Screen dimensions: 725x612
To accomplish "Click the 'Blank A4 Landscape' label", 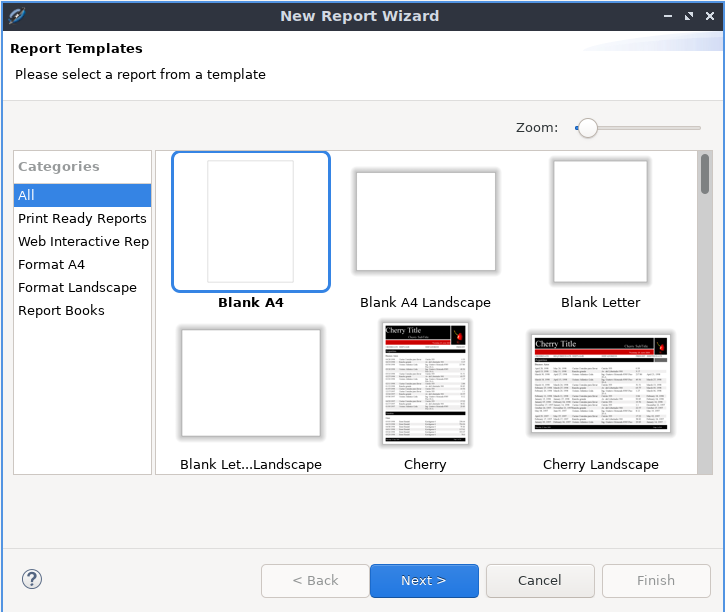I will click(425, 302).
